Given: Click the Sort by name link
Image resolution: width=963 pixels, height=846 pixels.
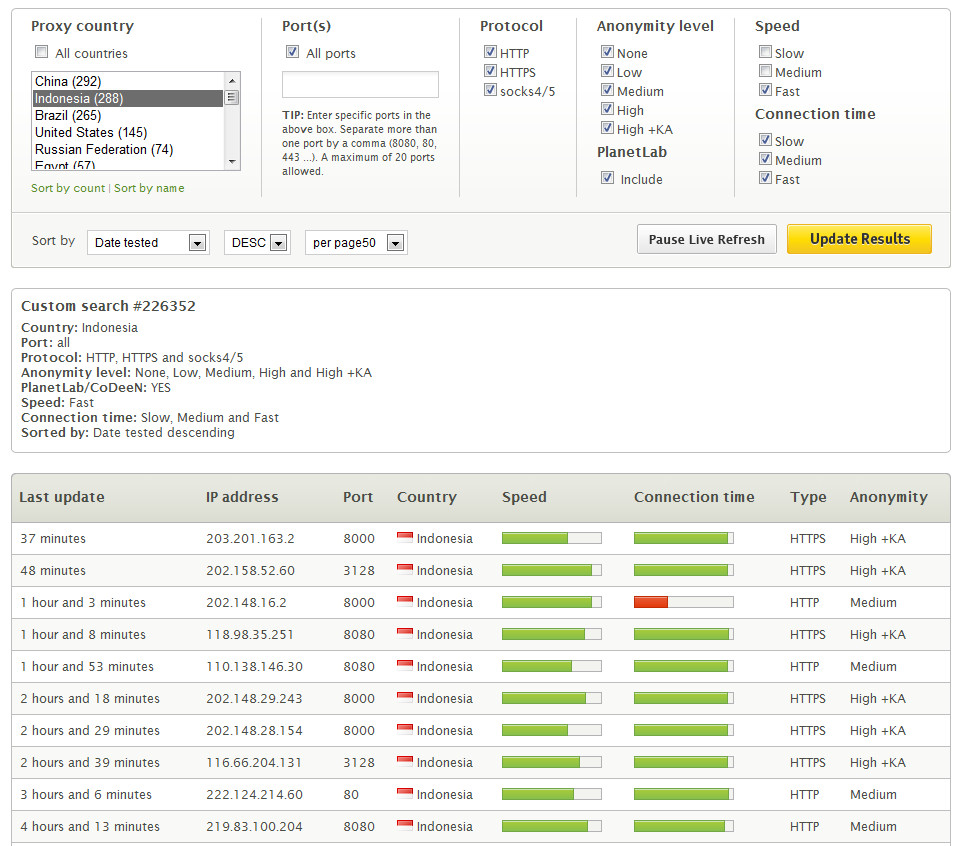Looking at the screenshot, I should (149, 188).
